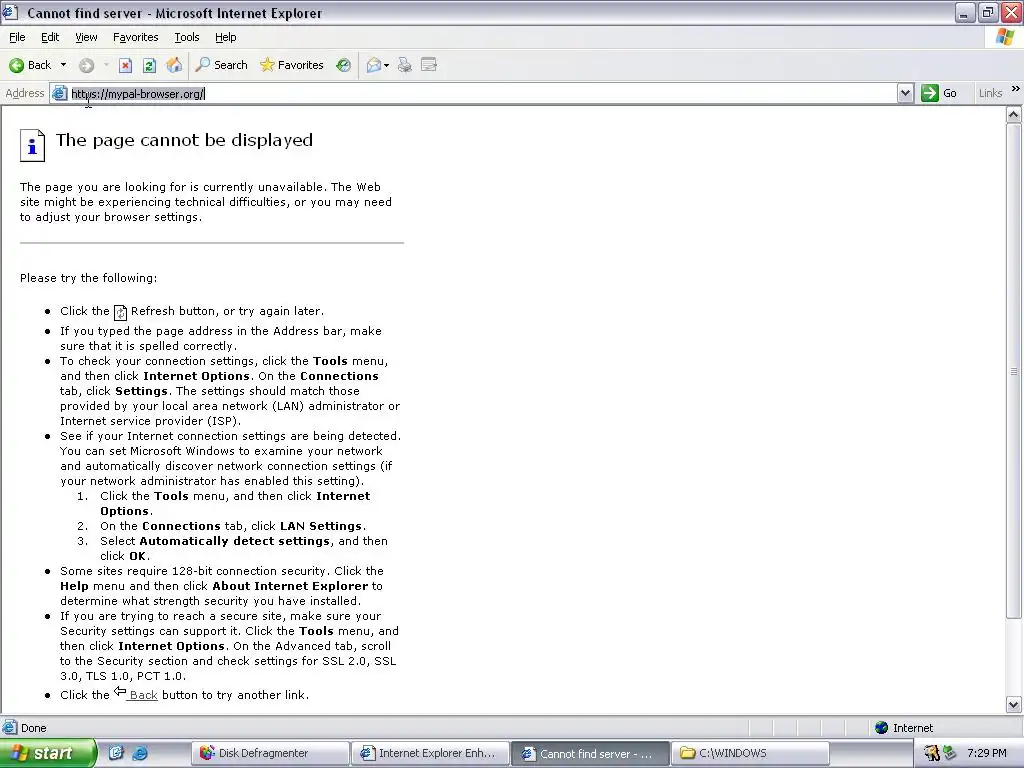Click the Back link in page
Viewport: 1024px width, 768px height.
click(x=143, y=695)
